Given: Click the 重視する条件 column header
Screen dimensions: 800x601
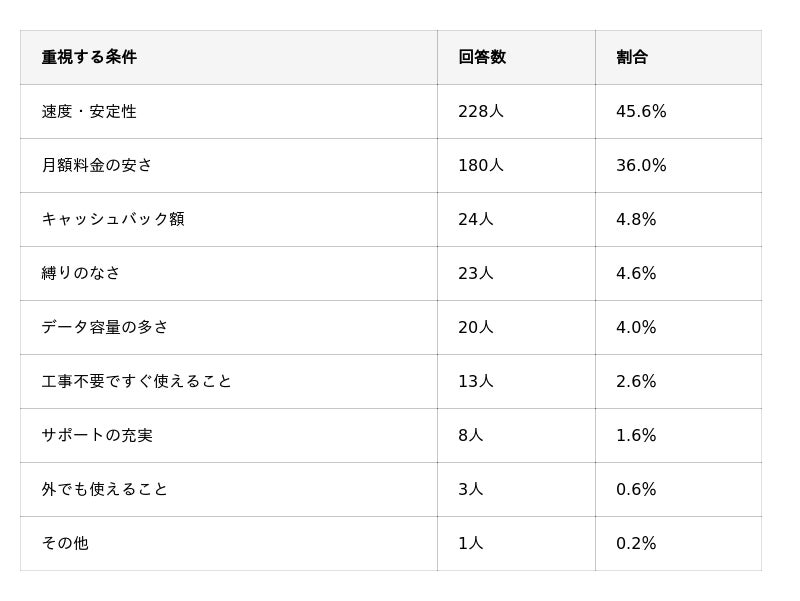Looking at the screenshot, I should (x=89, y=57).
